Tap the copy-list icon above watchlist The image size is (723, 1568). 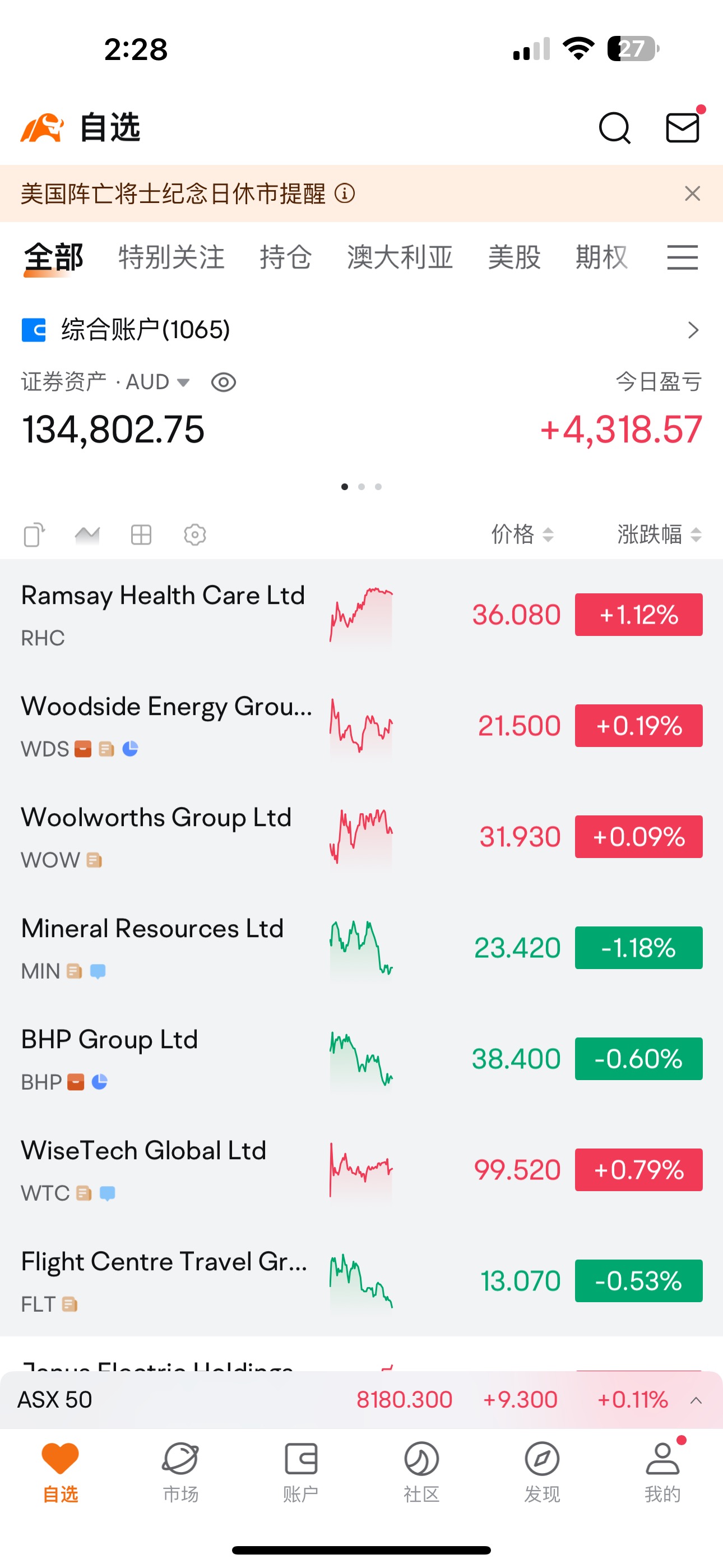tap(35, 534)
